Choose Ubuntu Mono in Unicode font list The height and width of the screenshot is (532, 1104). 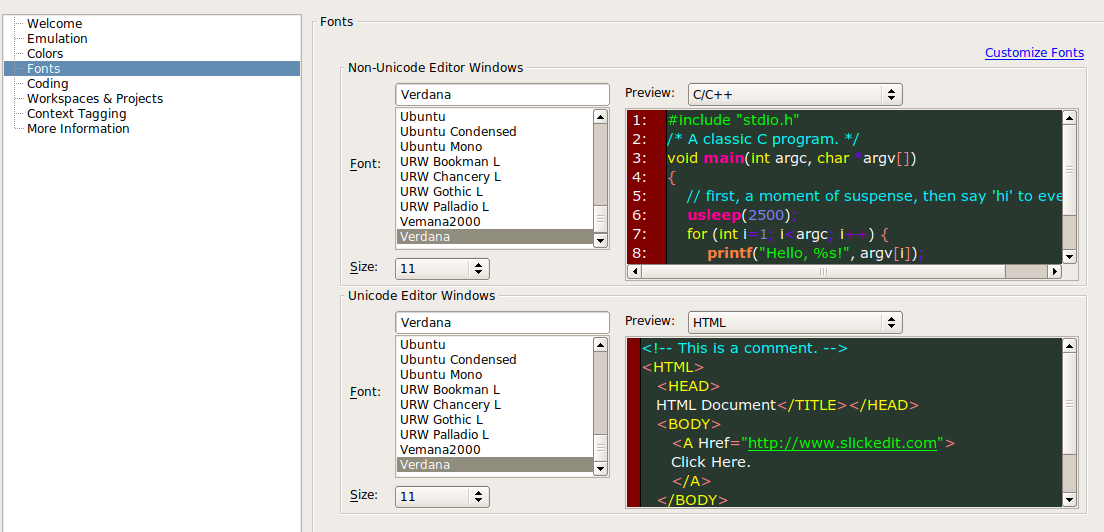coord(495,374)
